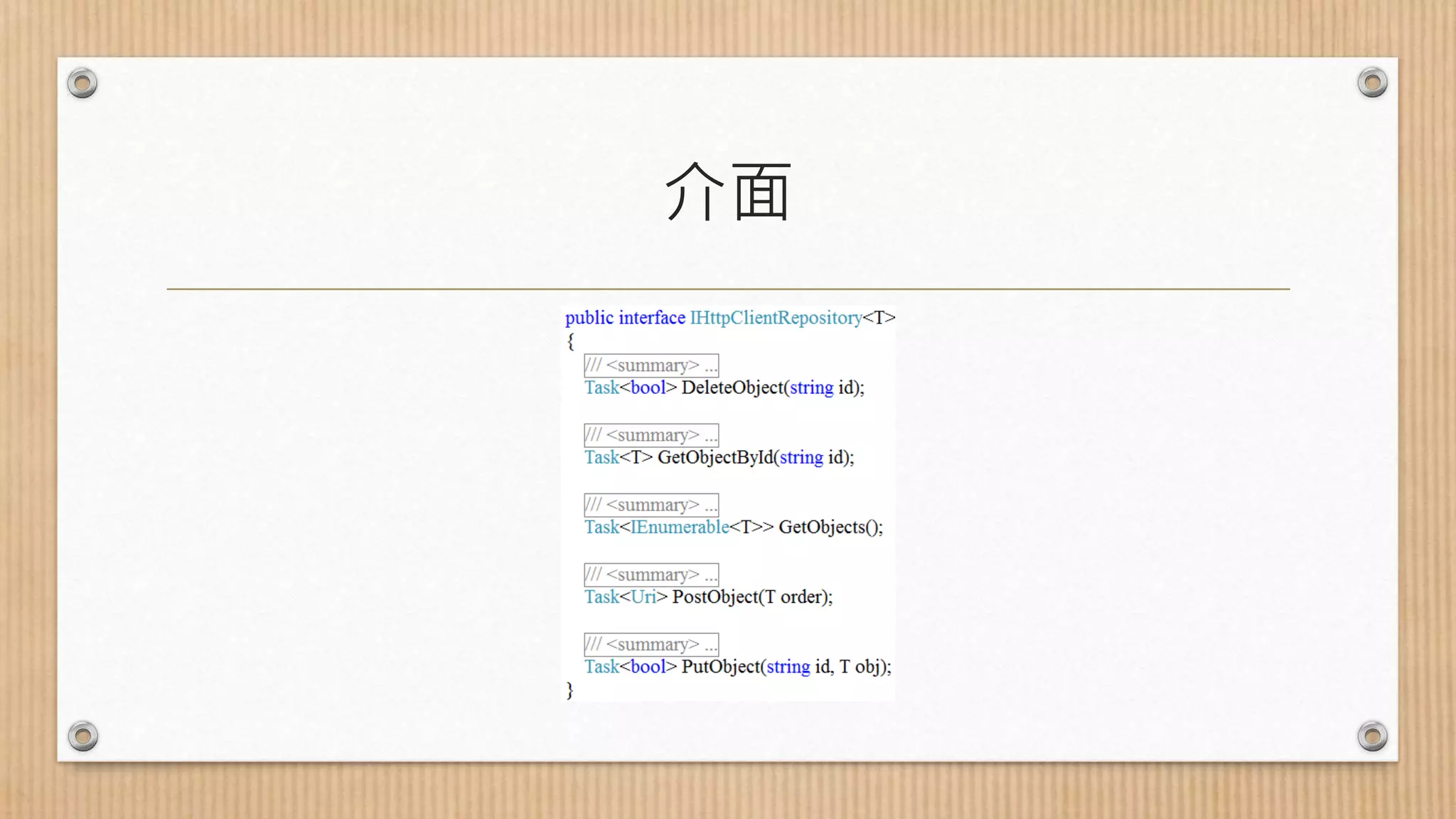Screen dimensions: 1456x819
Task: Click the horizontal divider line under title
Action: [728, 289]
